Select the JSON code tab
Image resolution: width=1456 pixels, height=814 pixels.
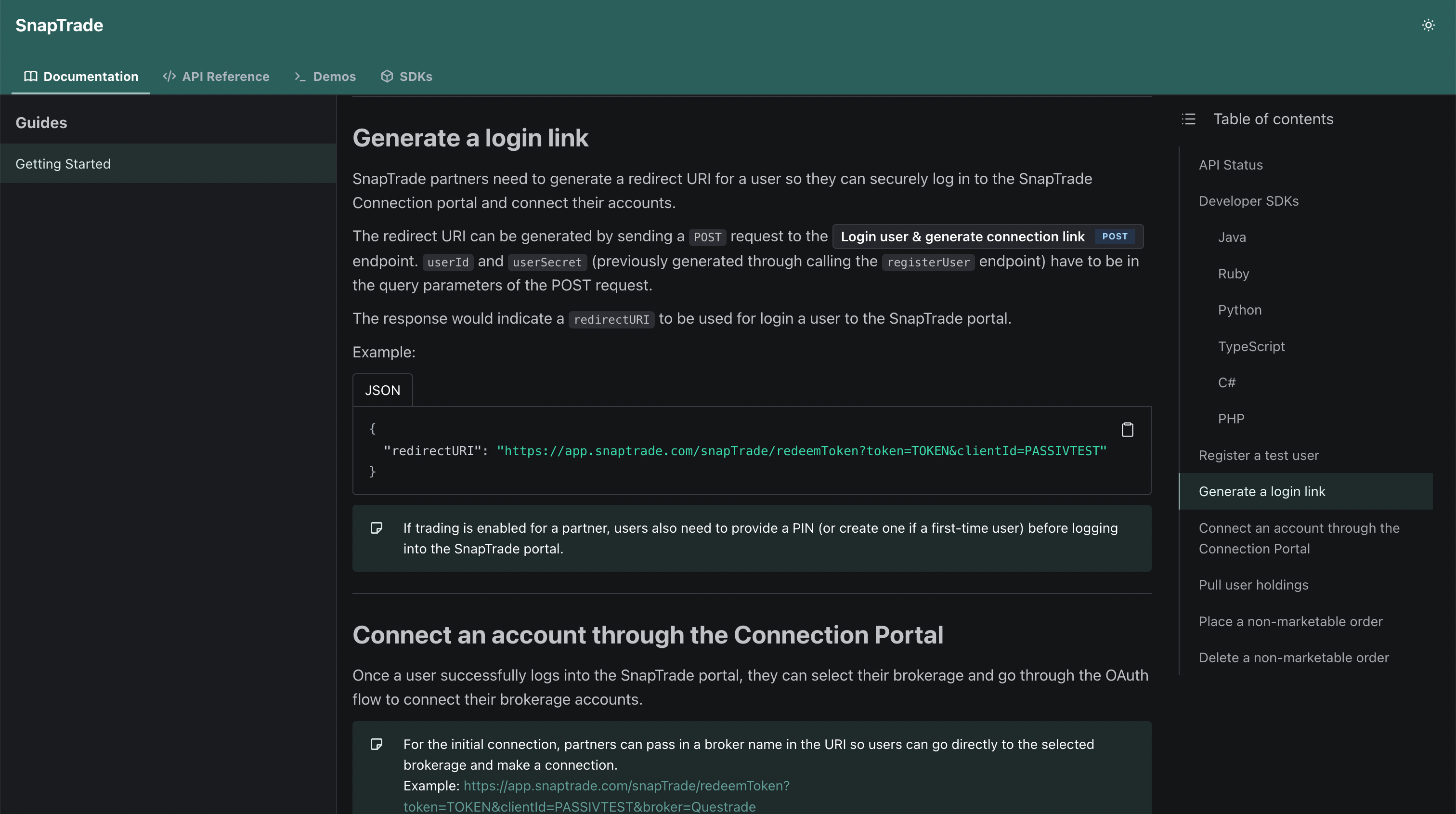(x=382, y=390)
